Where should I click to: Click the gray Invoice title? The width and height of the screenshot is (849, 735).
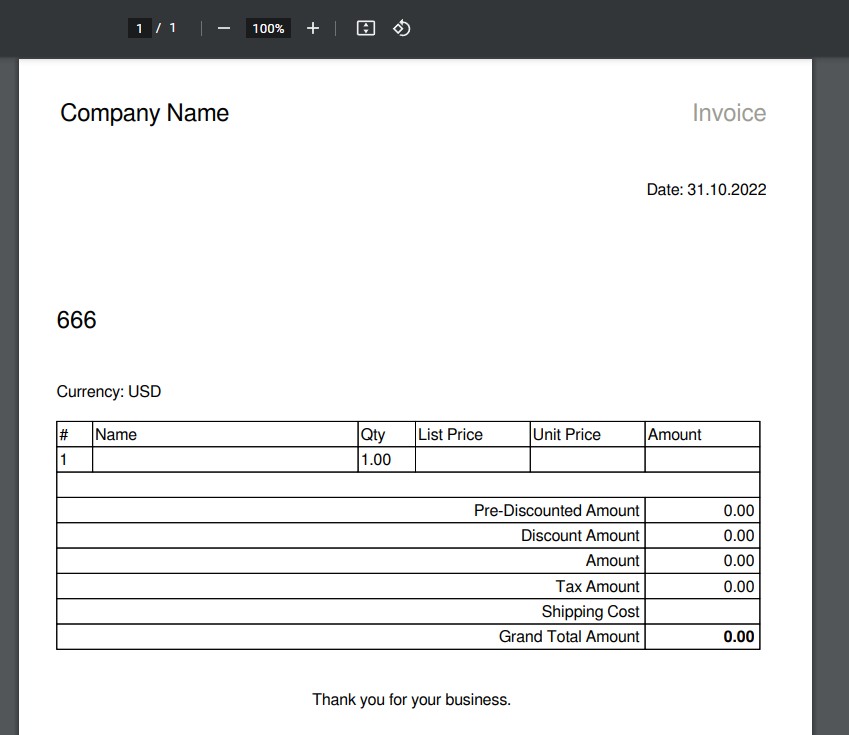pos(729,113)
